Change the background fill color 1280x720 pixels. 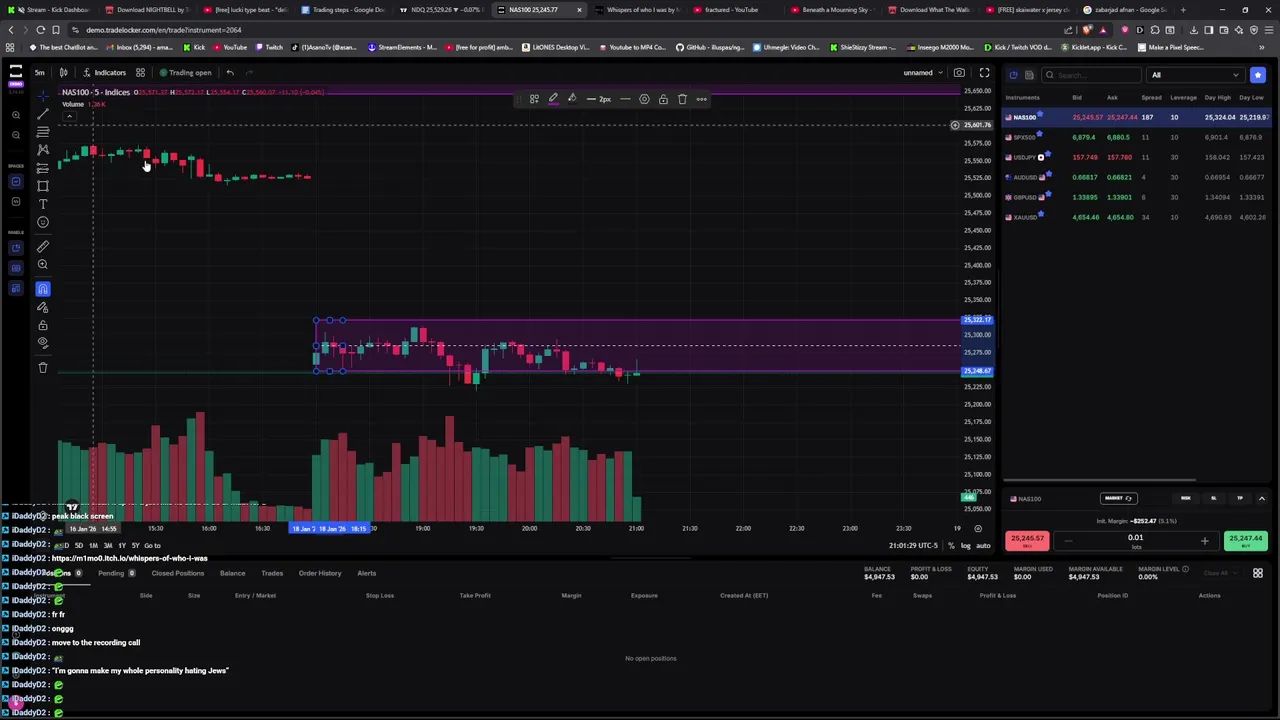click(572, 99)
